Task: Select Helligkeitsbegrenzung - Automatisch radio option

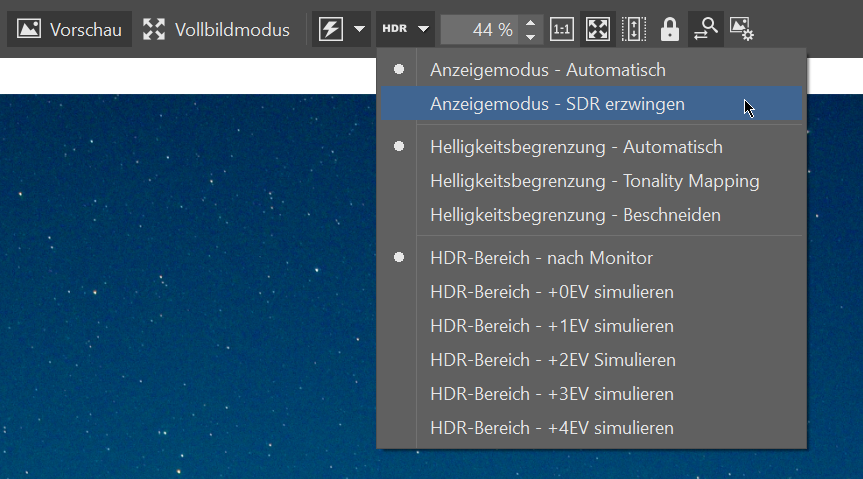Action: click(575, 147)
